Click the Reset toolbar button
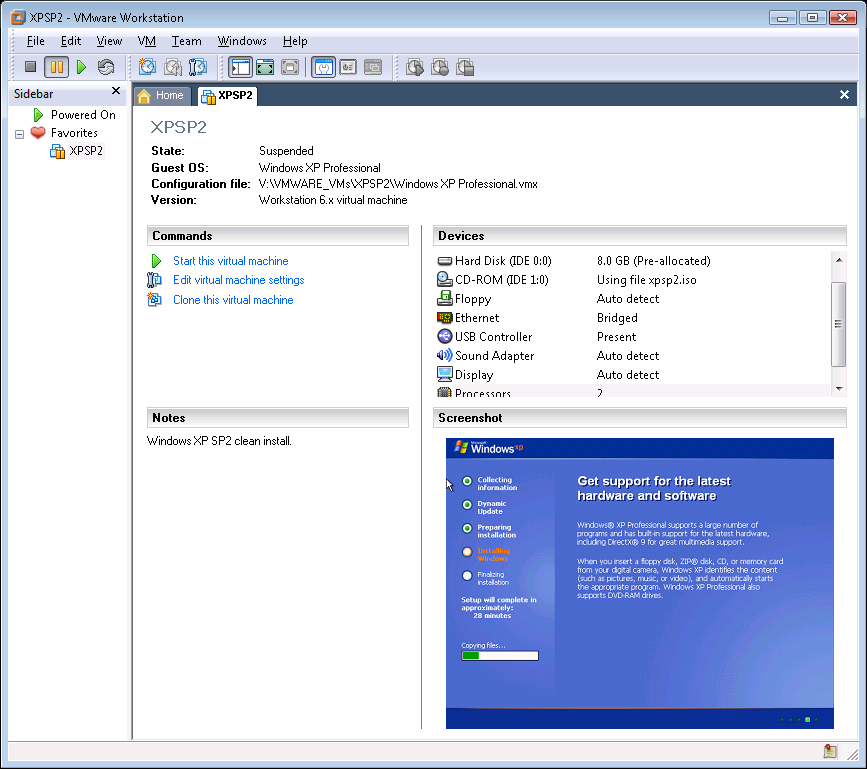Viewport: 867px width, 769px height. (x=106, y=67)
